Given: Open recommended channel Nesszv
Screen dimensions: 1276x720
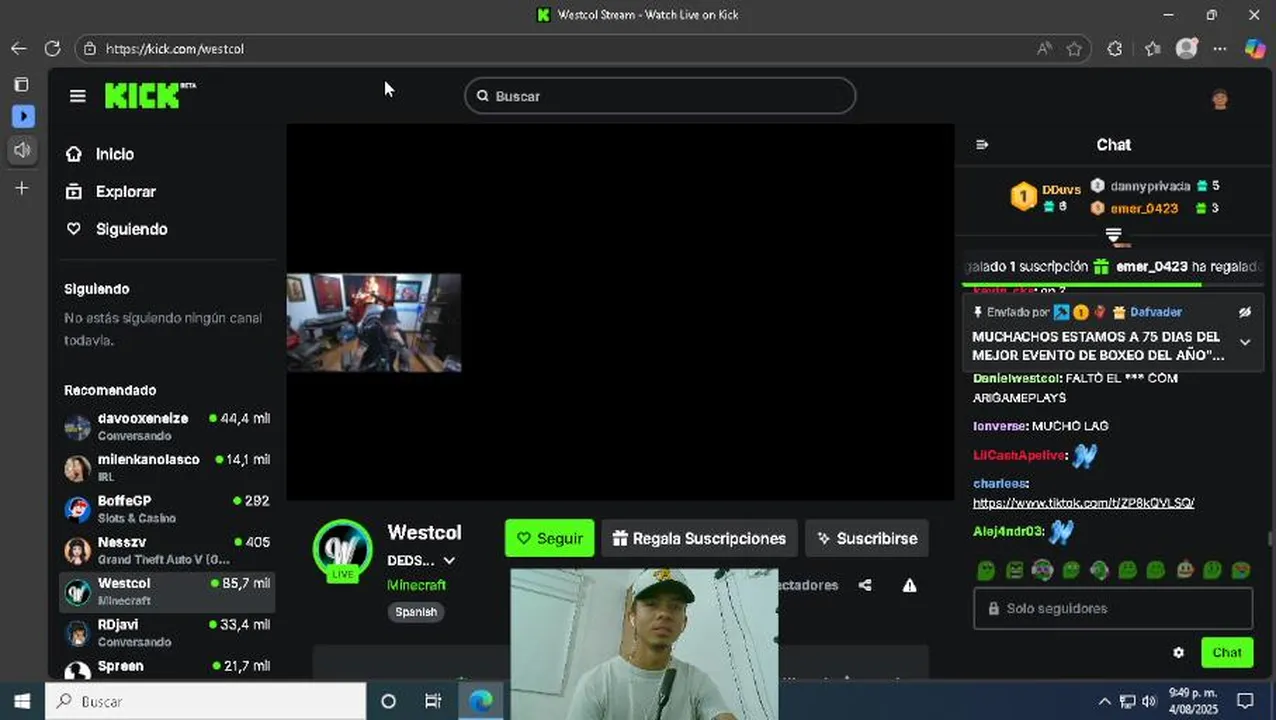Looking at the screenshot, I should (167, 550).
